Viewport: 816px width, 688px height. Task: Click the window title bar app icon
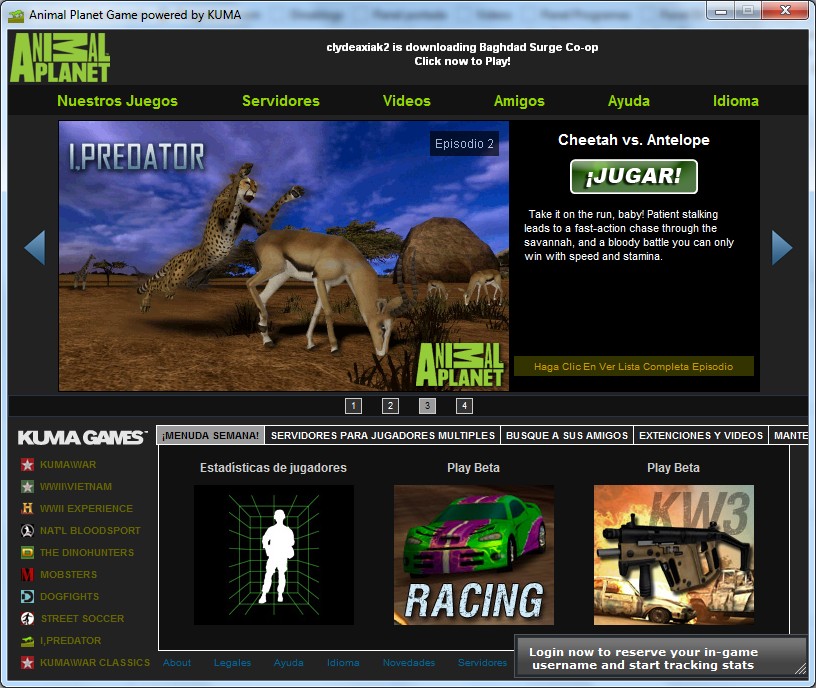pos(16,15)
